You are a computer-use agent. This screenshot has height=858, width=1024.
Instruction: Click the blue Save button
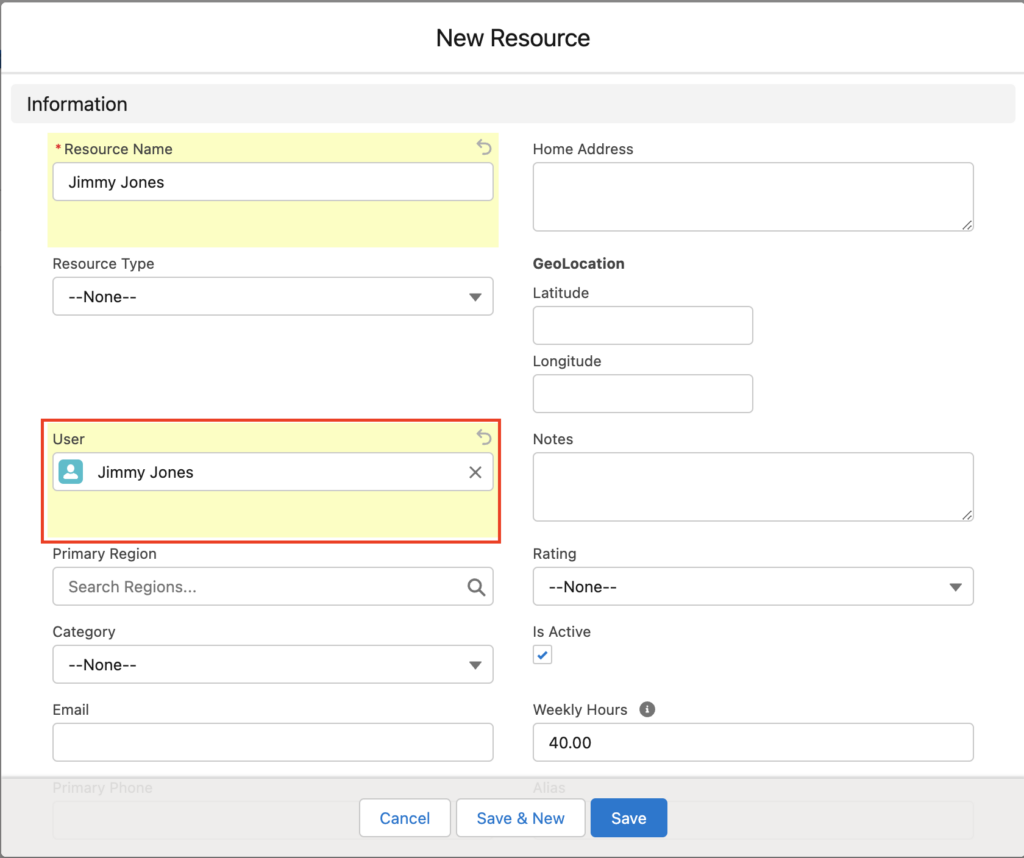pos(628,818)
